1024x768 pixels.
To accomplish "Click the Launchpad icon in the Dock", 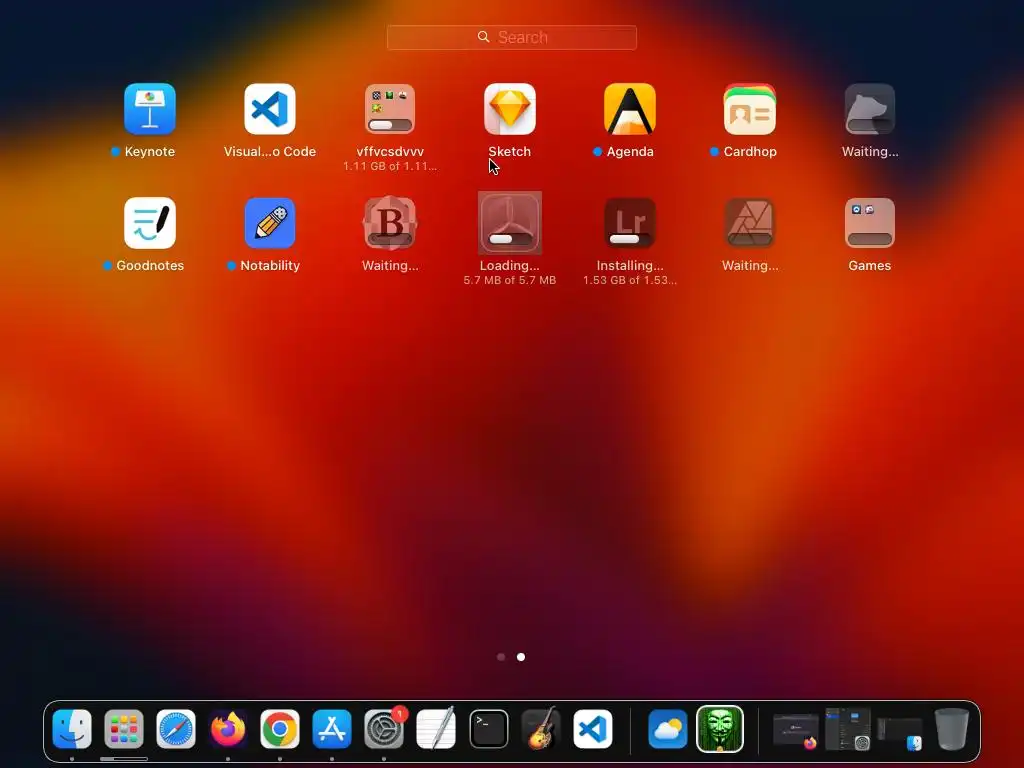I will [x=123, y=729].
